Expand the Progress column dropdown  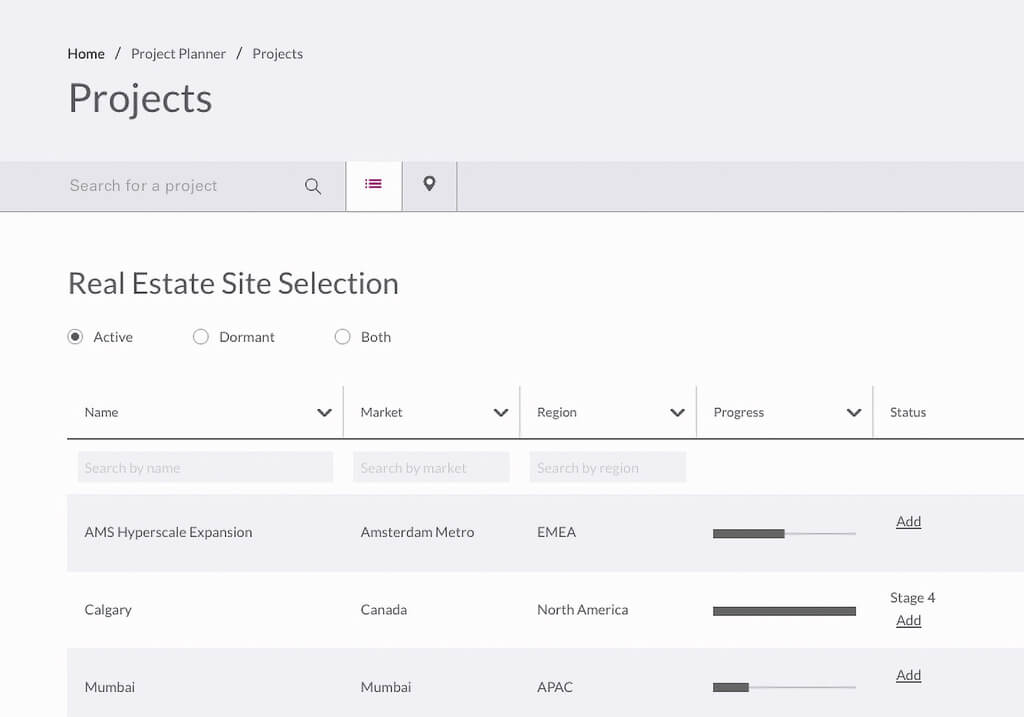[x=854, y=412]
